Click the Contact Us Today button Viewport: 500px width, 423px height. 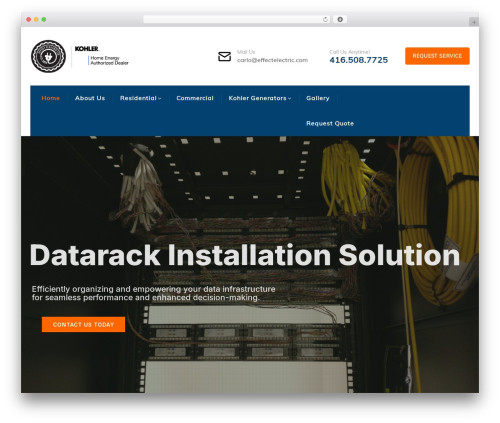[x=83, y=324]
